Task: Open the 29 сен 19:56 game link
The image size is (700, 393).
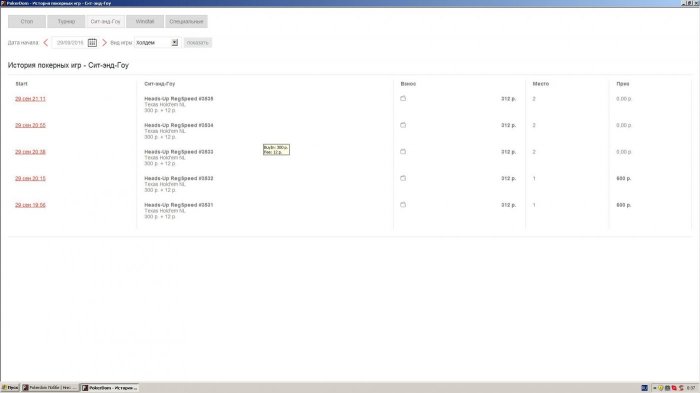Action: (x=30, y=205)
